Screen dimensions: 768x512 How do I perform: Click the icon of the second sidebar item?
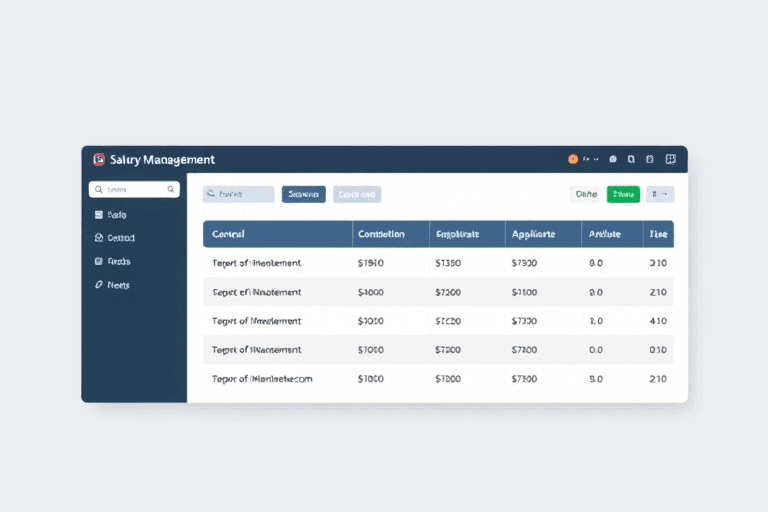point(98,239)
